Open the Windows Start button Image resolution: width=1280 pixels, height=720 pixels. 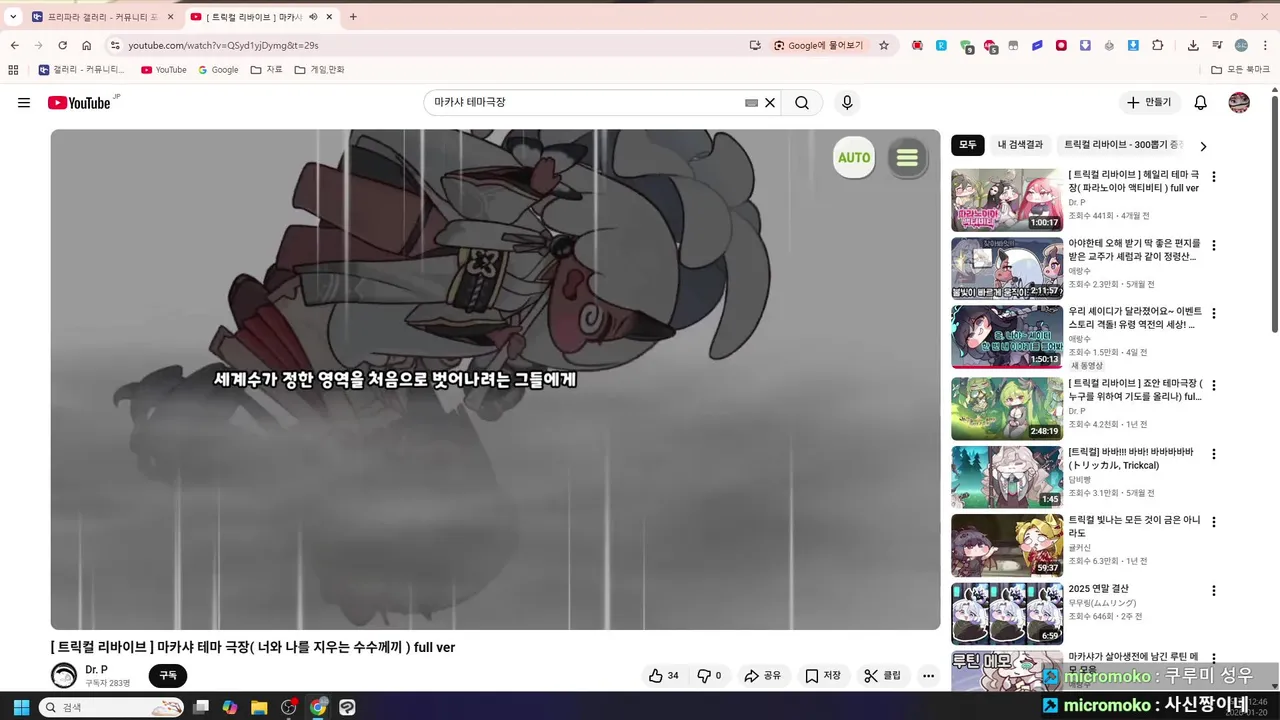[20, 707]
